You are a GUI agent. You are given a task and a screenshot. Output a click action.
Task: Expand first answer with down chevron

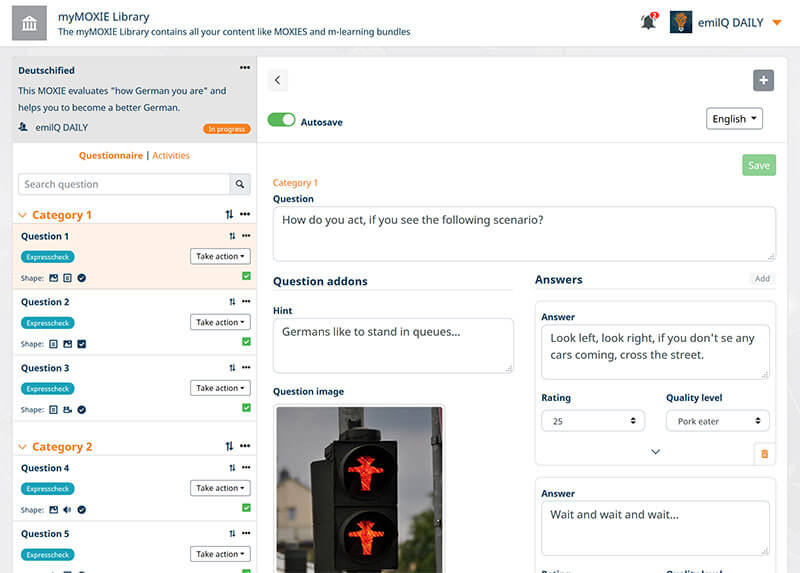click(x=656, y=452)
